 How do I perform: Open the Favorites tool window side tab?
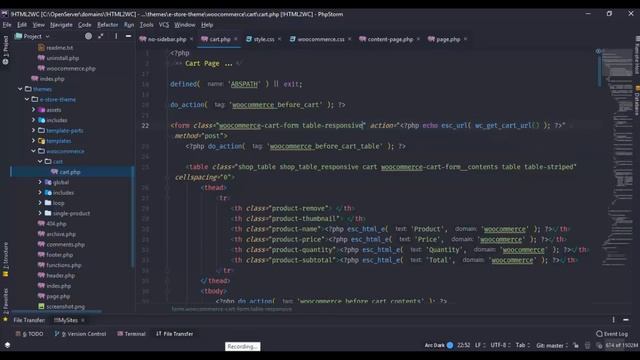[5, 304]
